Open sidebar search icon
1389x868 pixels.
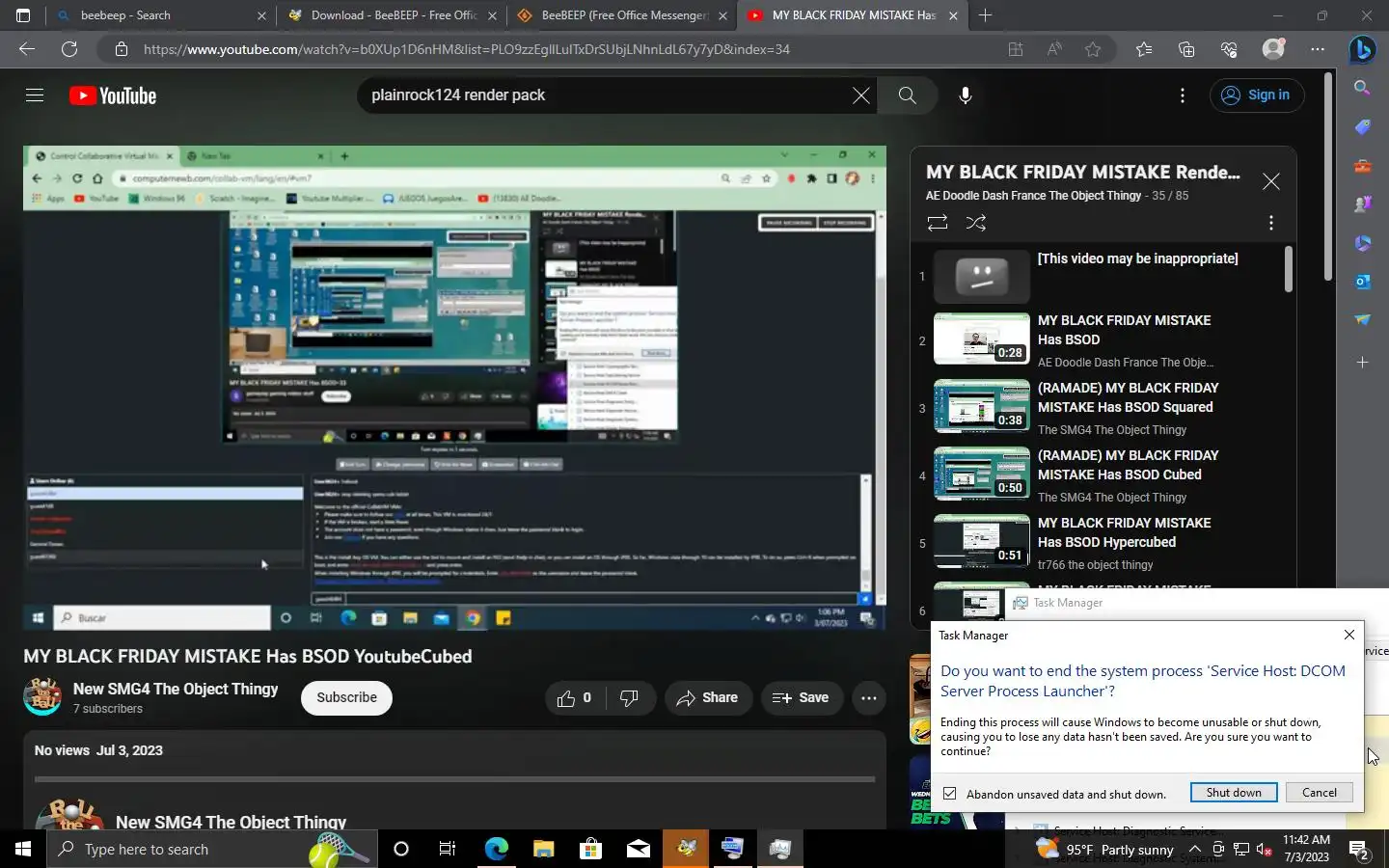1362,88
